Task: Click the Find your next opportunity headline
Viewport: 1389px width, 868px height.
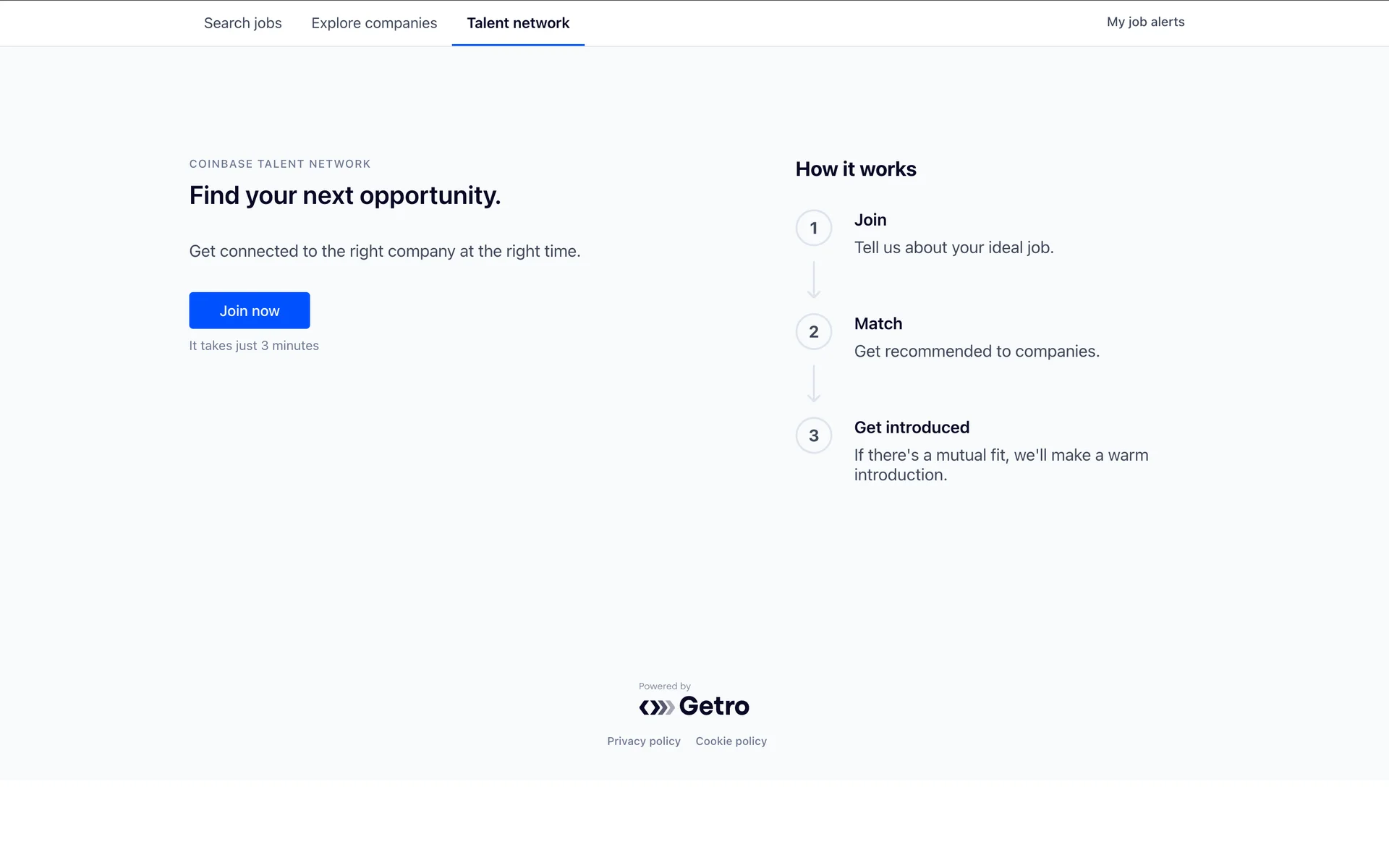Action: point(344,195)
